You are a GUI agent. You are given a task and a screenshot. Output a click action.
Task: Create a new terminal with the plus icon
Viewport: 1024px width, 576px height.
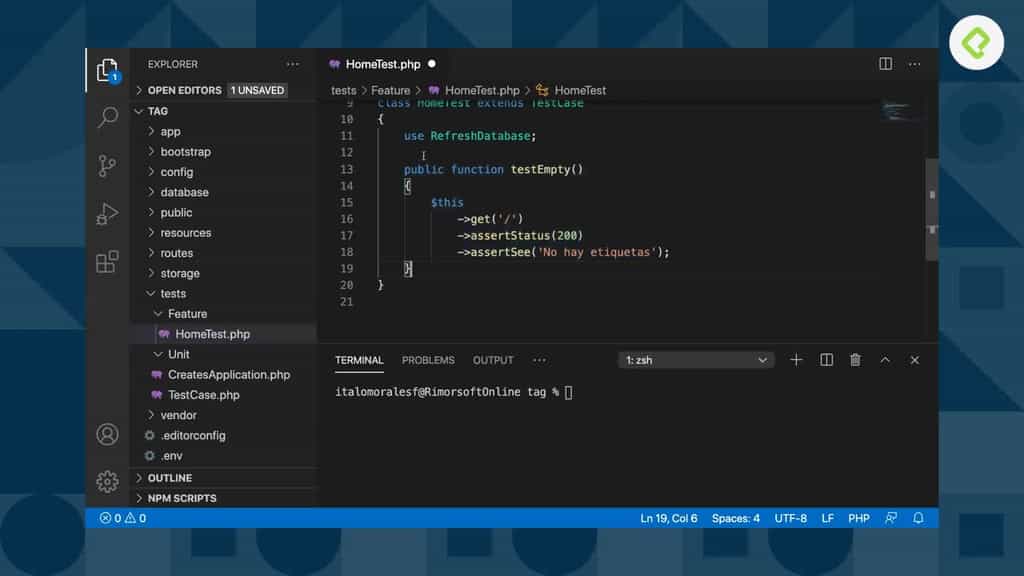(x=796, y=360)
